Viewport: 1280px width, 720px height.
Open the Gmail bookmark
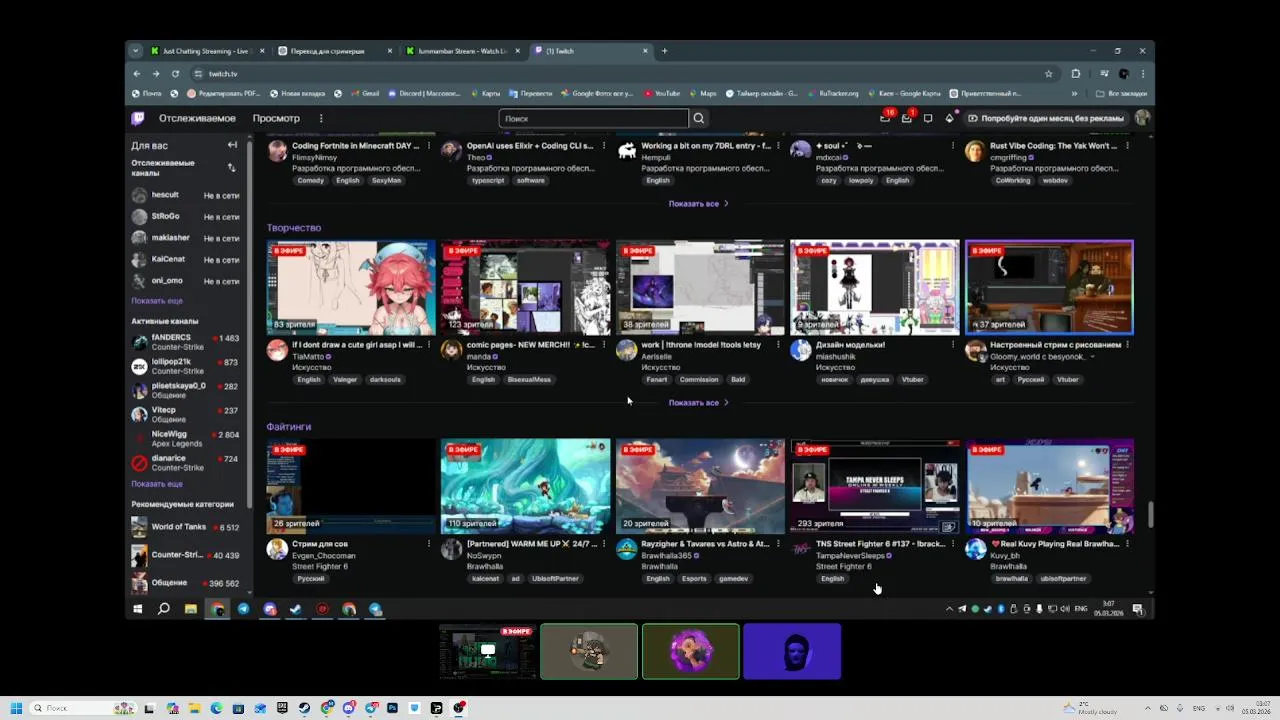364,94
